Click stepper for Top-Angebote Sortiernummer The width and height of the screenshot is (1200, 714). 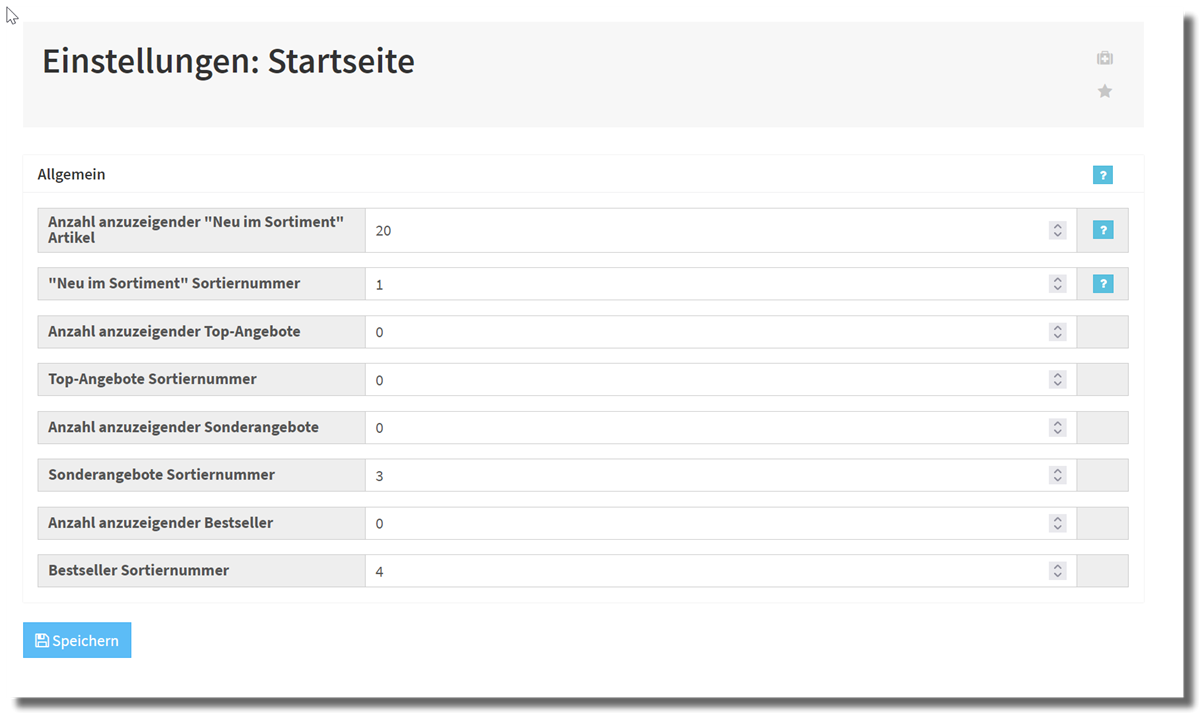(x=1057, y=380)
